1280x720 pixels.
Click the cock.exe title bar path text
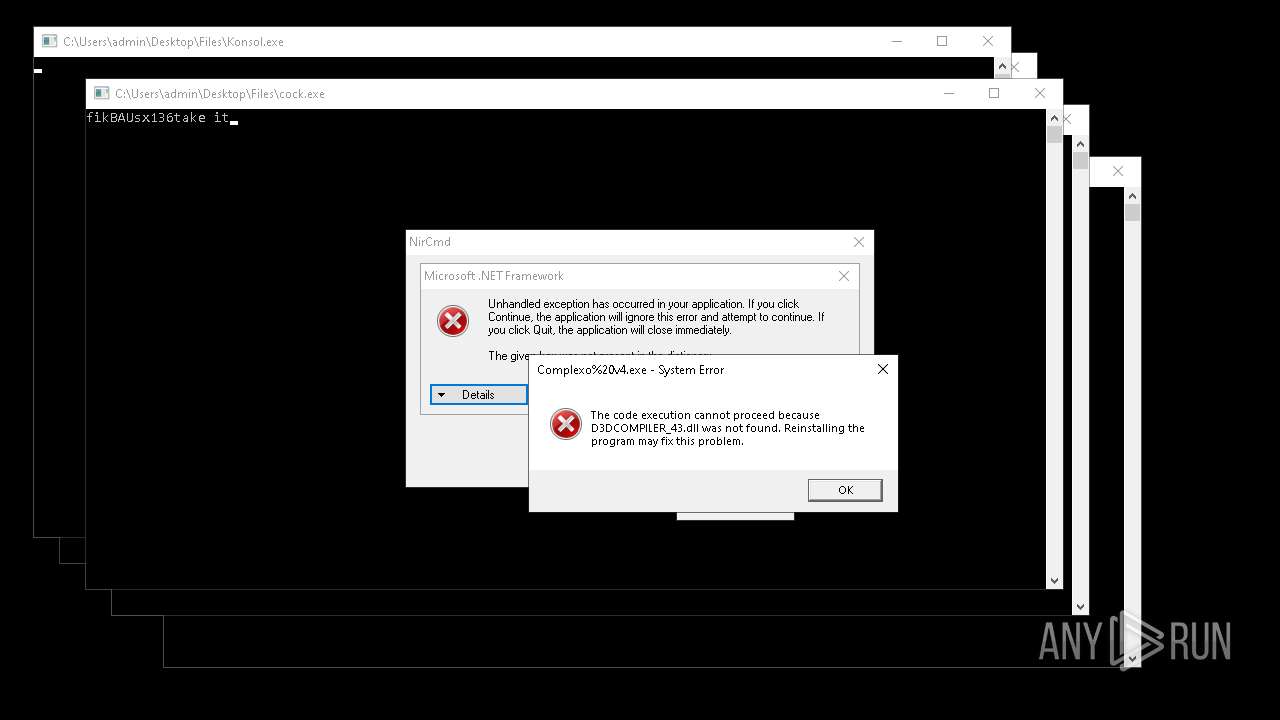[x=220, y=94]
